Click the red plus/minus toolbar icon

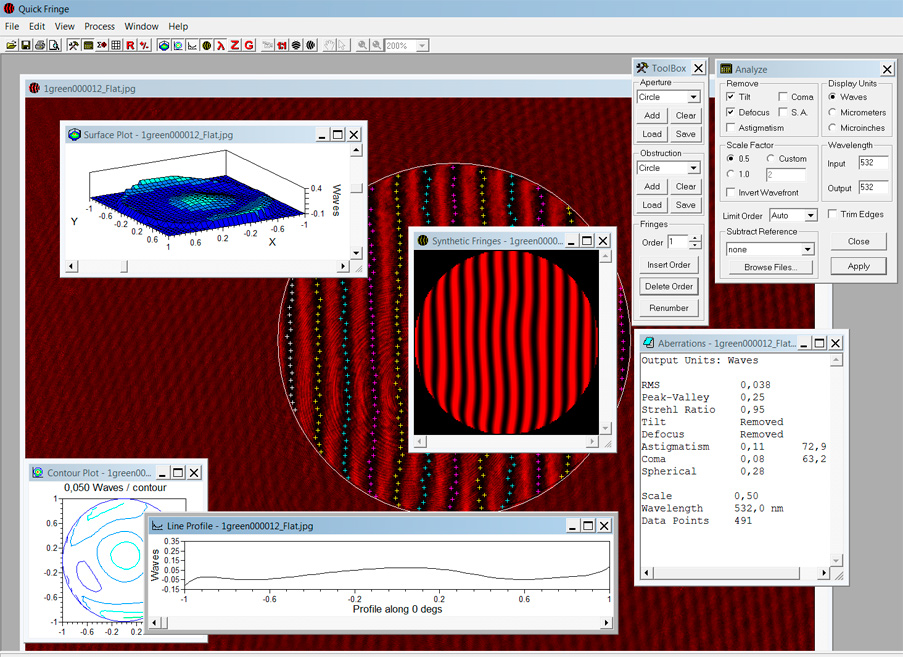[145, 45]
